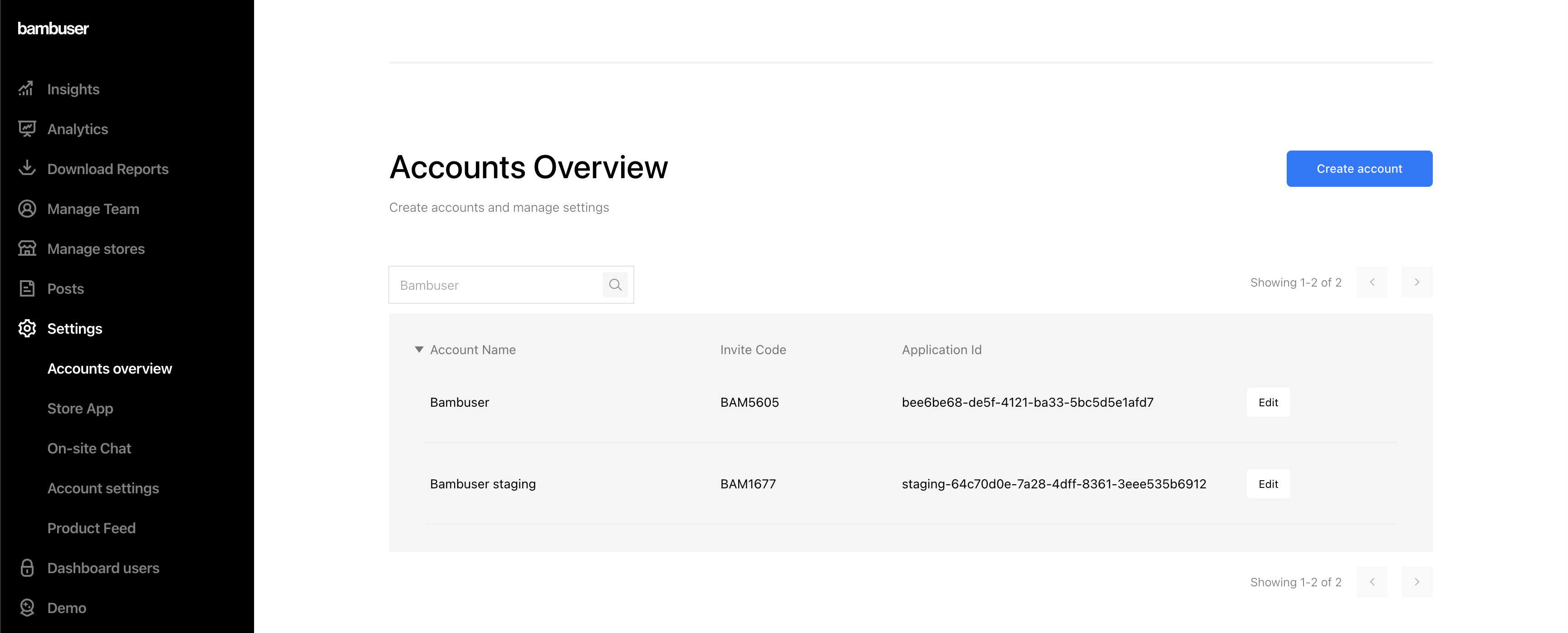Image resolution: width=1568 pixels, height=633 pixels.
Task: Go to previous page, top pagination
Action: click(1372, 282)
